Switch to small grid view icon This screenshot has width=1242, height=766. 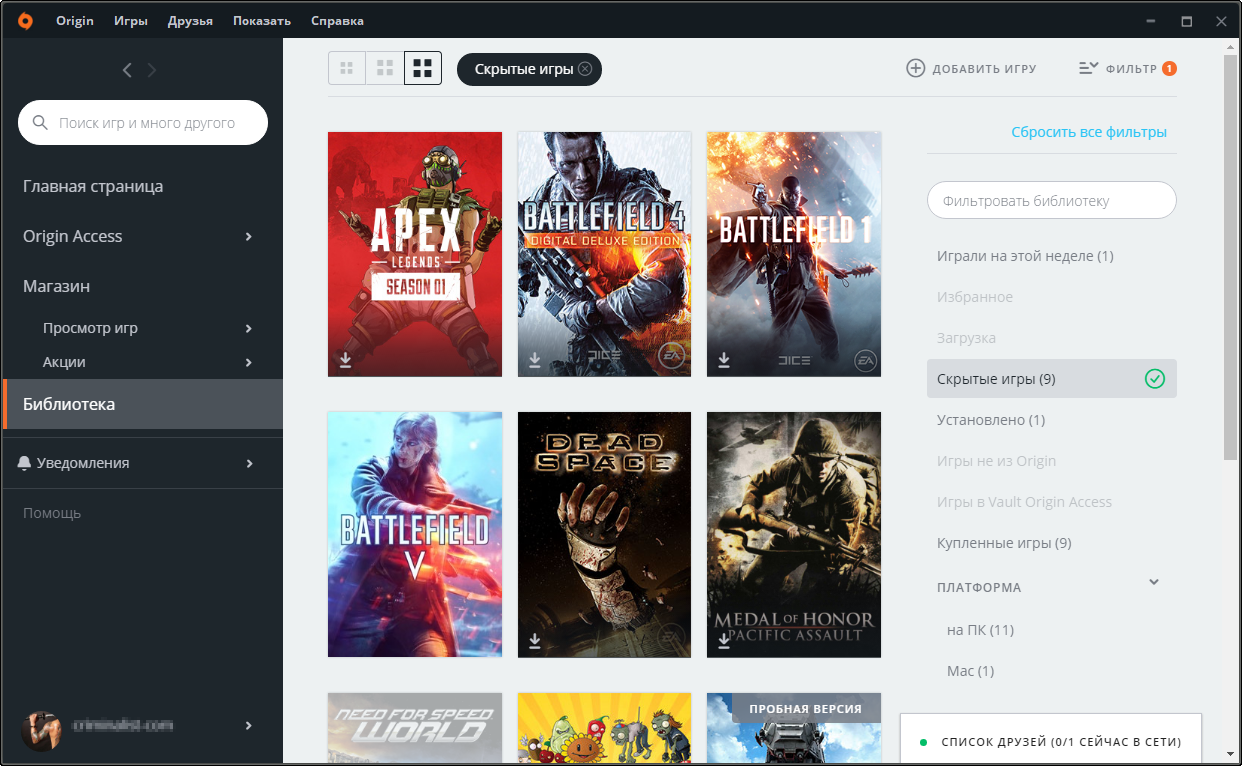tap(347, 68)
